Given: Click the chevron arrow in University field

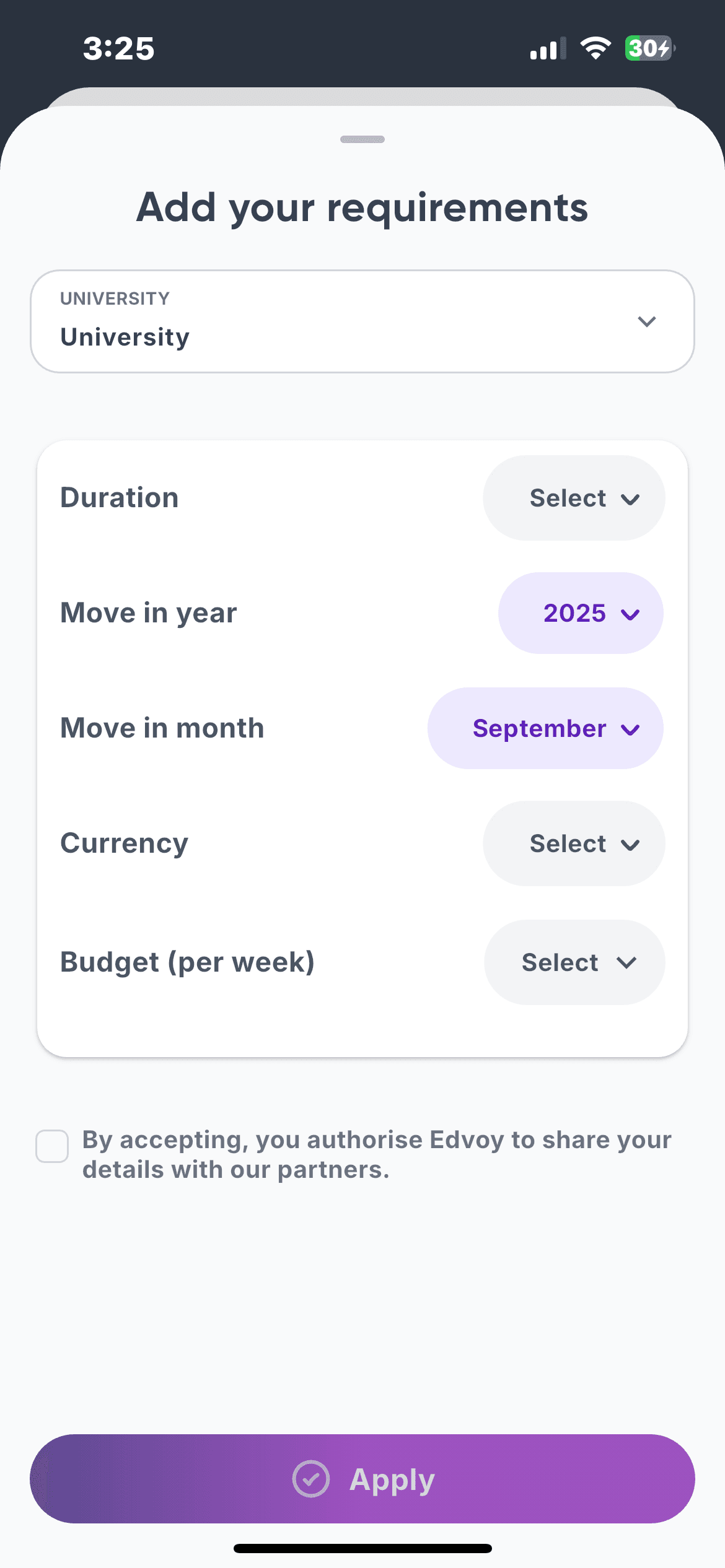Looking at the screenshot, I should (646, 321).
